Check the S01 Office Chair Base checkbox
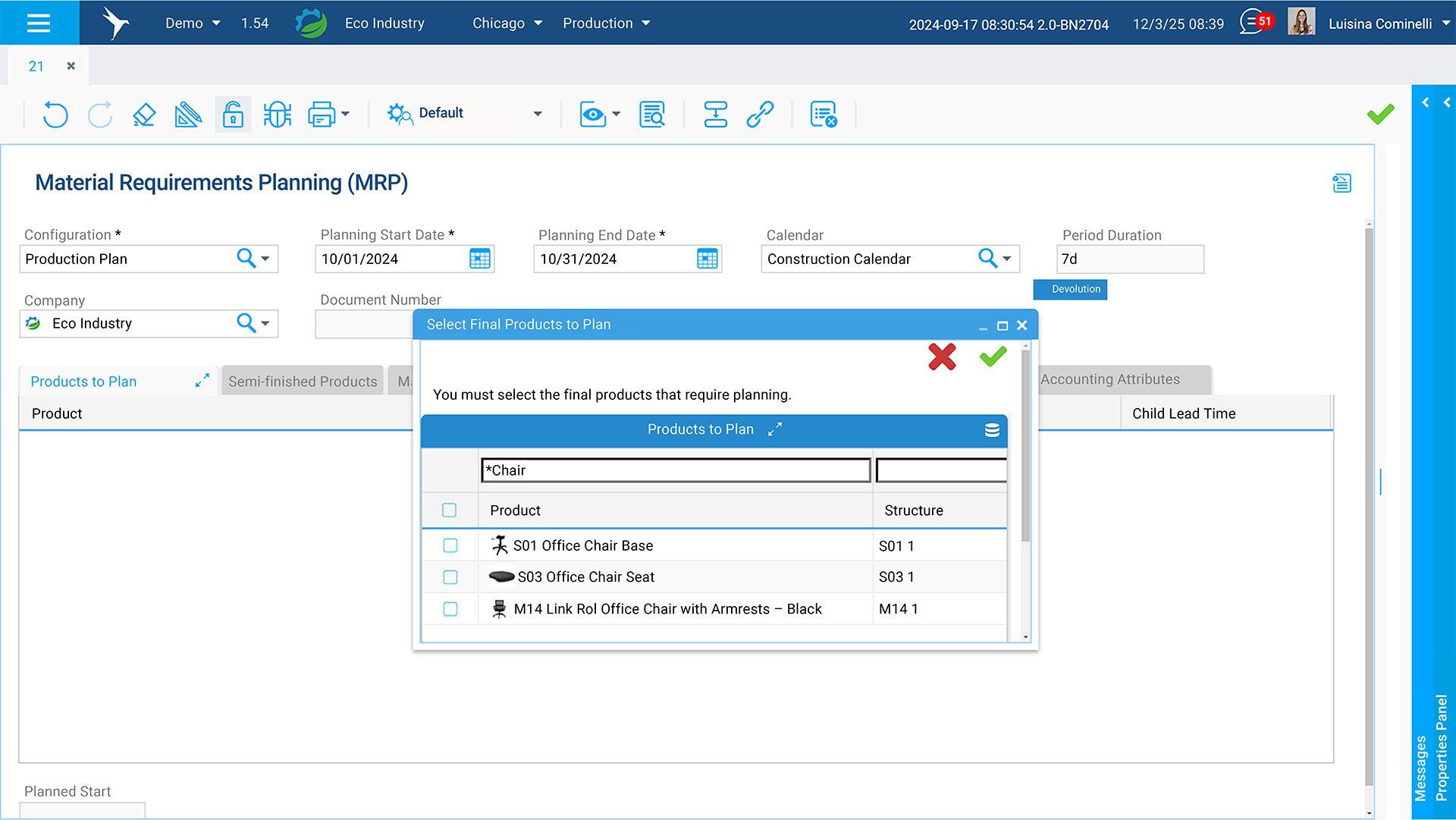The height and width of the screenshot is (820, 1456). (x=450, y=545)
